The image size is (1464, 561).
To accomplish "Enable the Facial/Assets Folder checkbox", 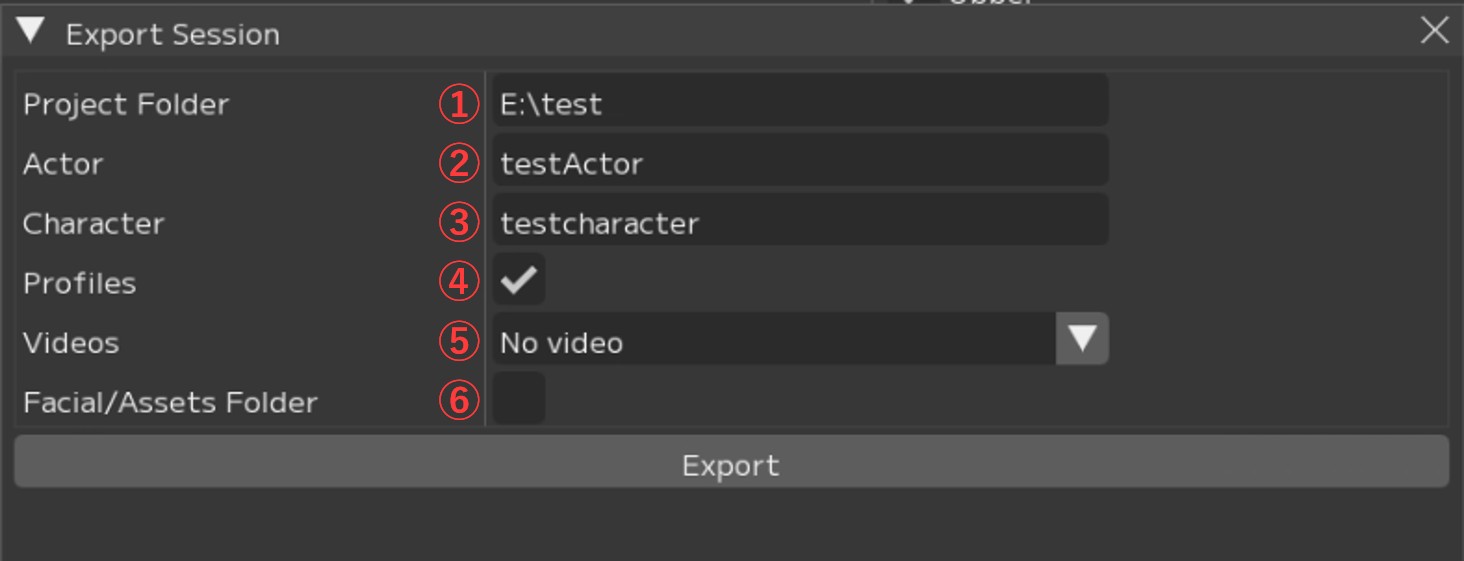I will pos(519,400).
